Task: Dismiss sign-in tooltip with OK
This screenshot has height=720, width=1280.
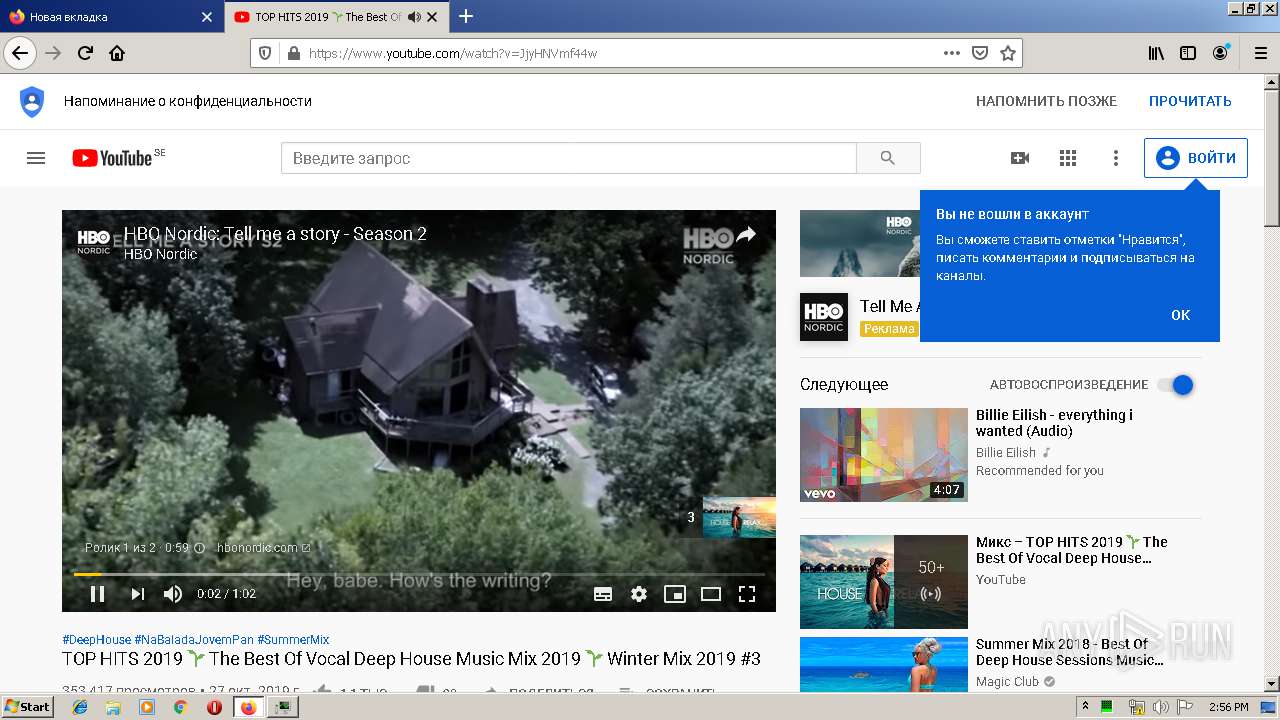Action: click(1181, 315)
